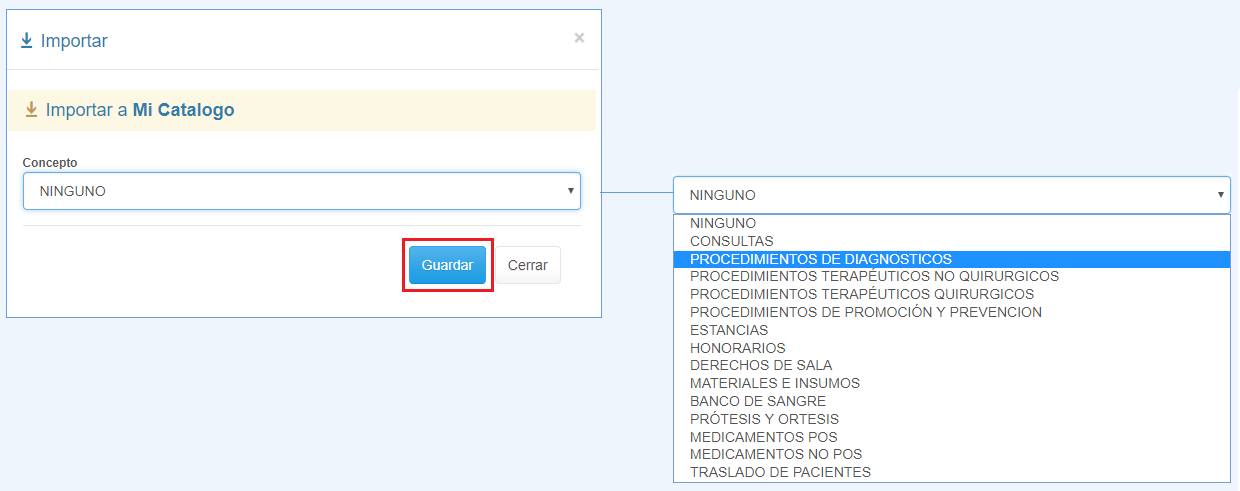This screenshot has height=491, width=1240.
Task: Pick BANCO DE SANGRE option
Action: 757,401
